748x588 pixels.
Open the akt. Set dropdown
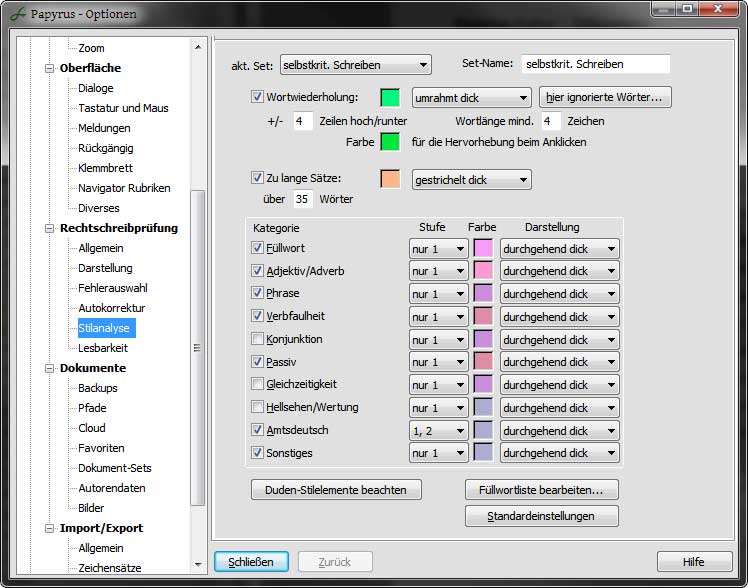[356, 65]
